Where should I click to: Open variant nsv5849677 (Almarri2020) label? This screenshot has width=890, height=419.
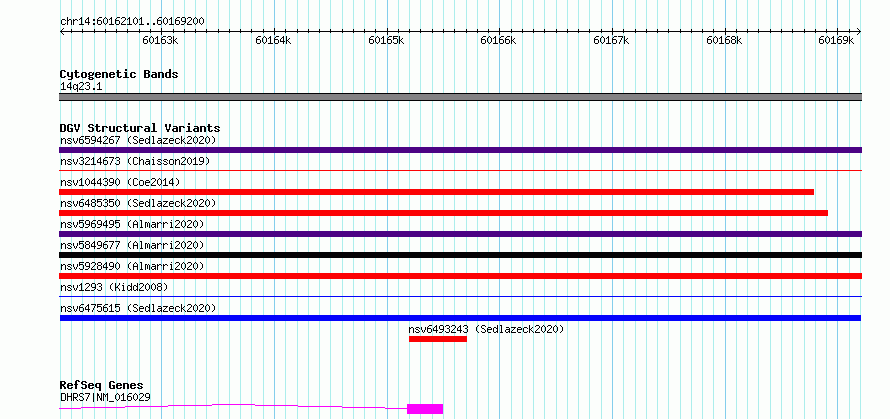132,245
